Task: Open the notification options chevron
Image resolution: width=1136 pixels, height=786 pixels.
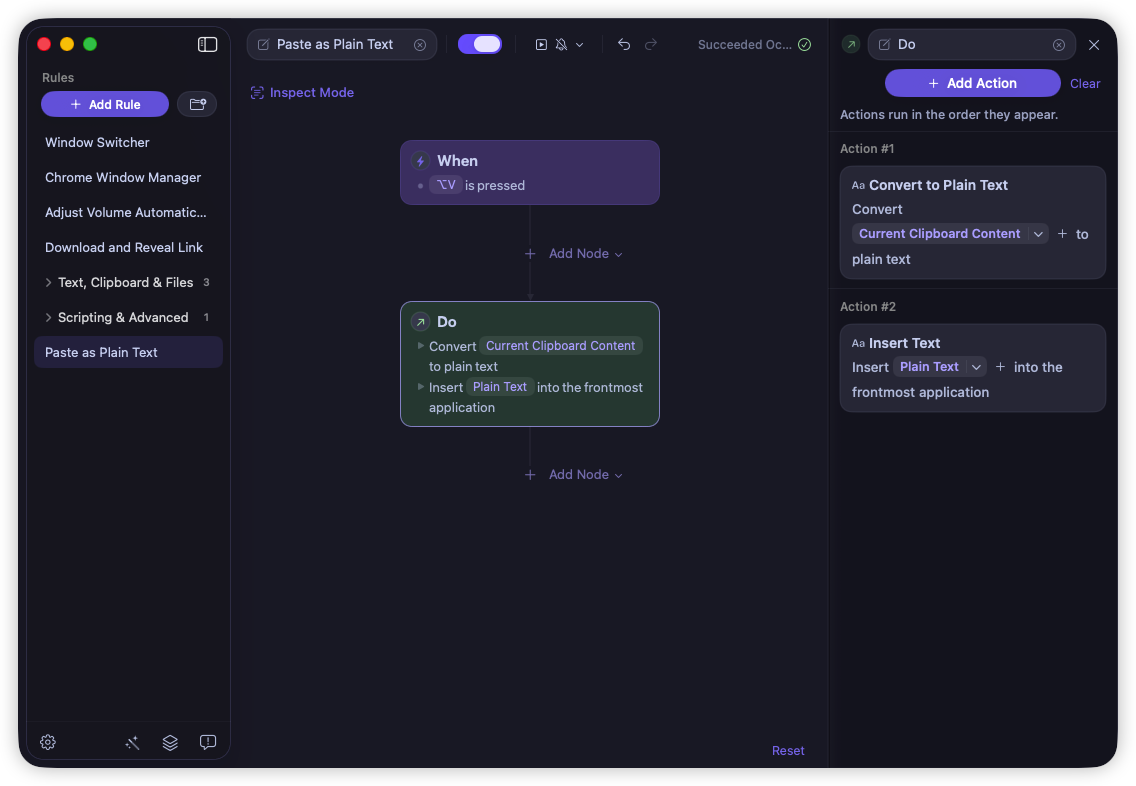Action: [580, 45]
